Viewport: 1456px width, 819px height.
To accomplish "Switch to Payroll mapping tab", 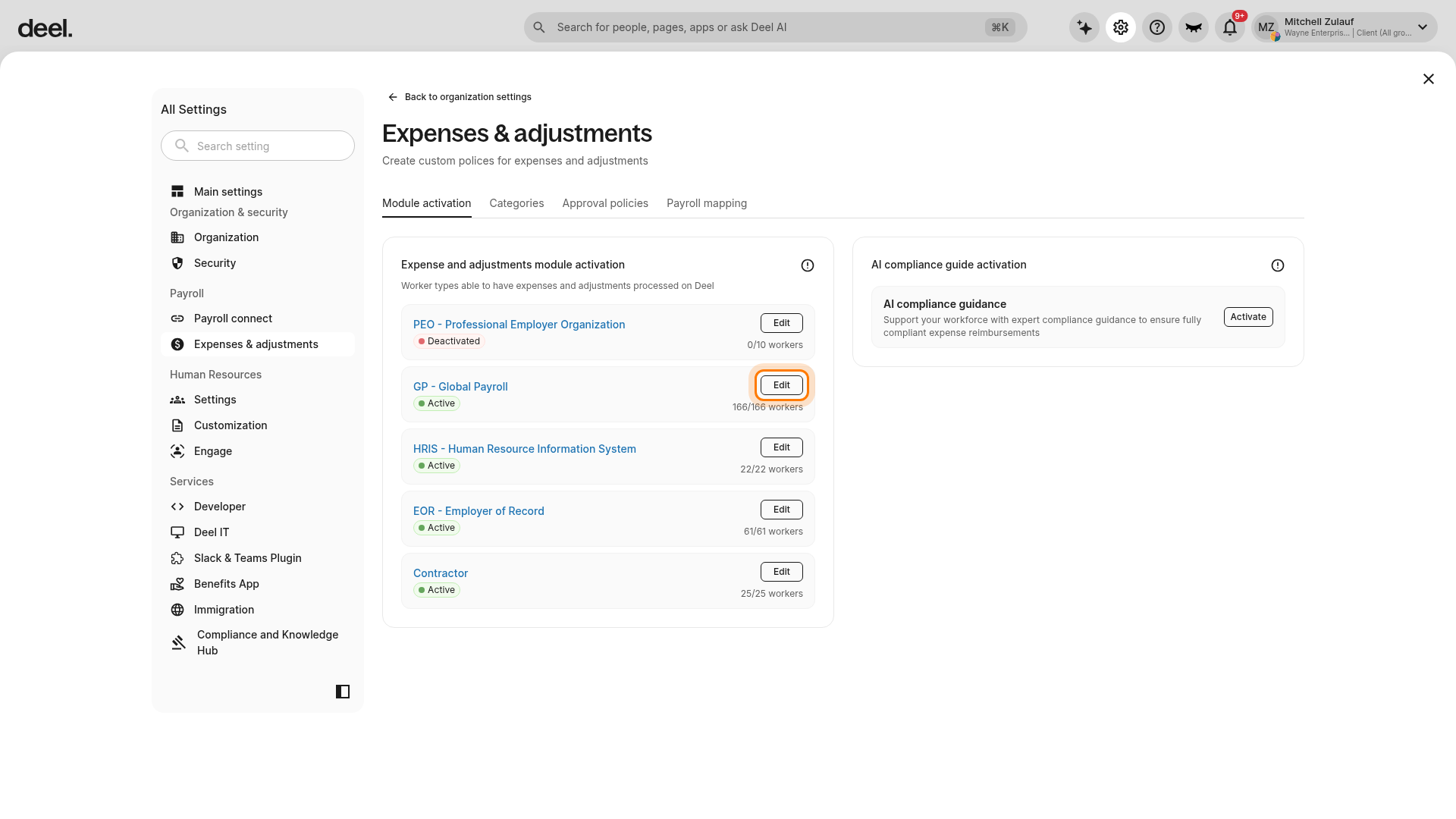I will [707, 203].
